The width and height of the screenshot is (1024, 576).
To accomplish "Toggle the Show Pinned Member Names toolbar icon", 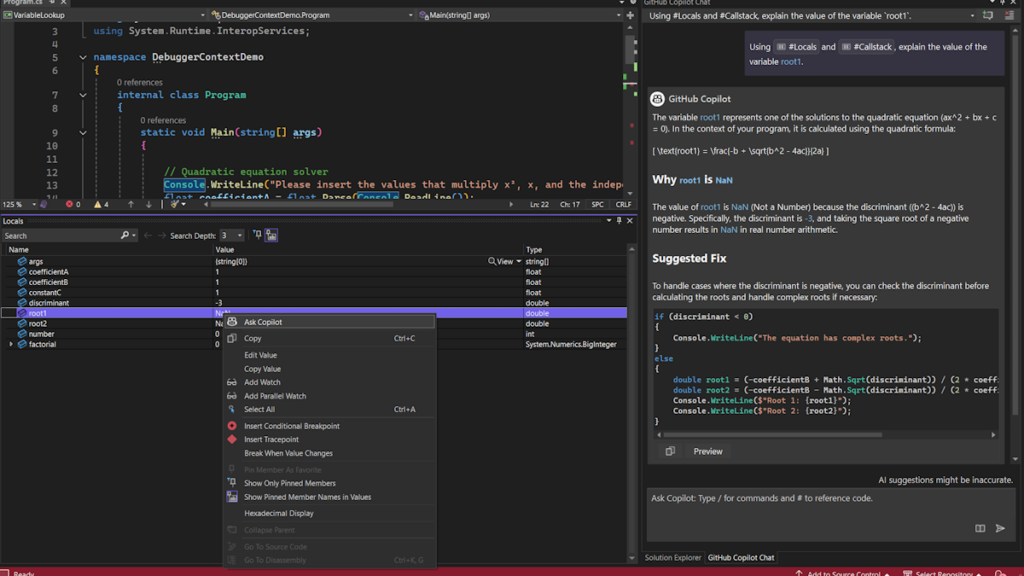I will coord(271,234).
